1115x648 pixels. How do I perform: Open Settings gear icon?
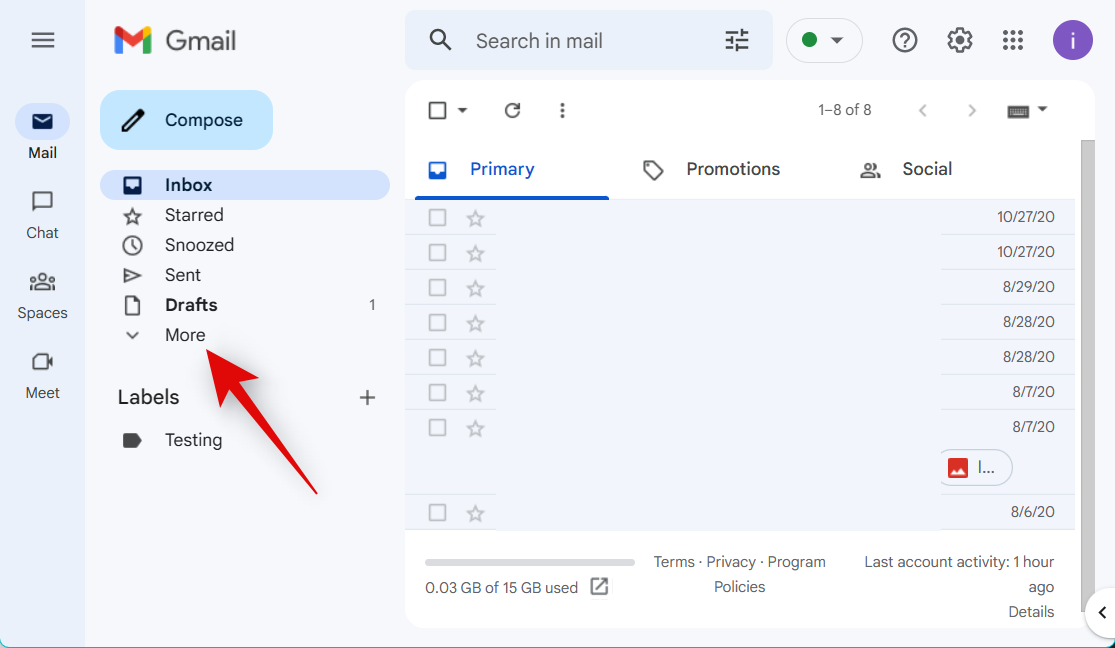(x=959, y=41)
